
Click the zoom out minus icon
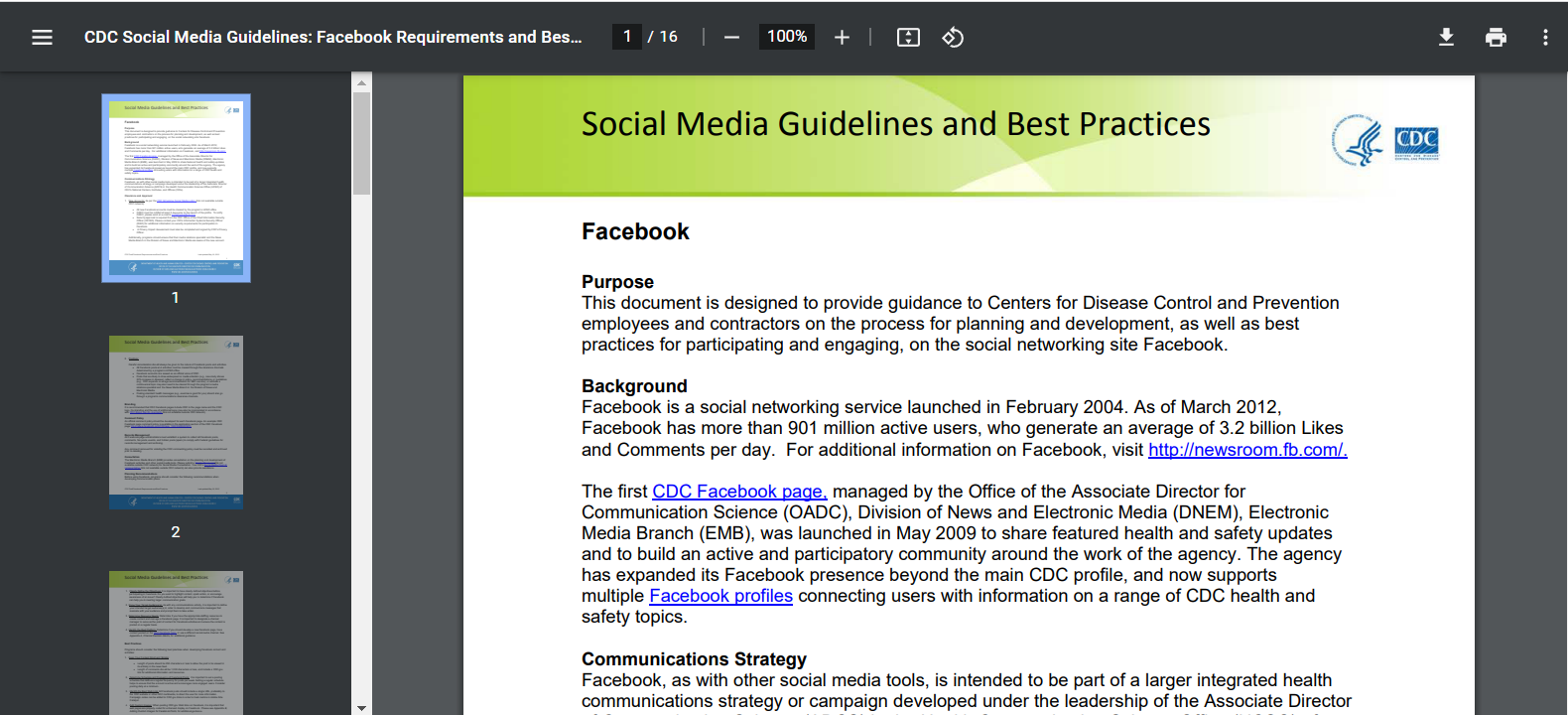[x=731, y=38]
